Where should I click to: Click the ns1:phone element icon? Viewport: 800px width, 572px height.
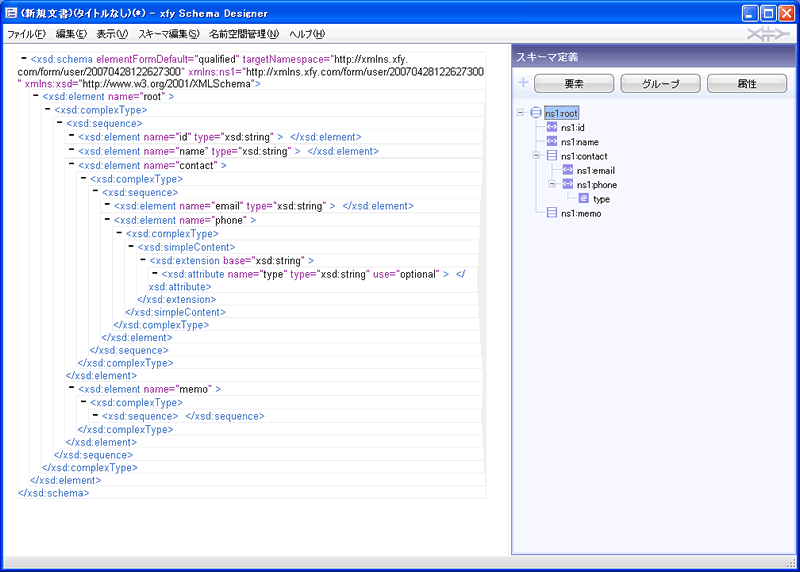point(568,185)
